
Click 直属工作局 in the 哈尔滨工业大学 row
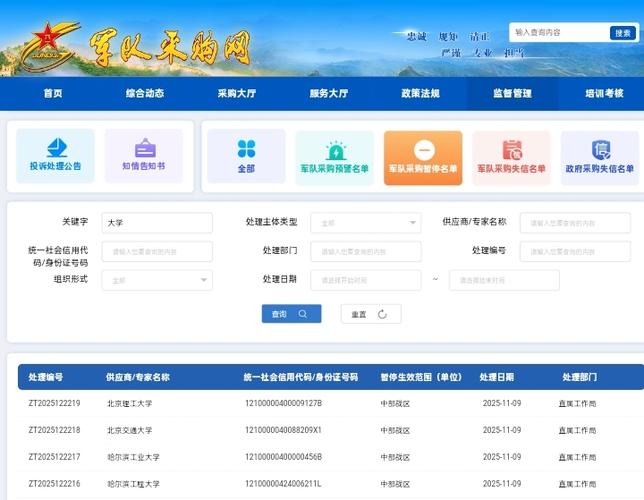[577, 457]
